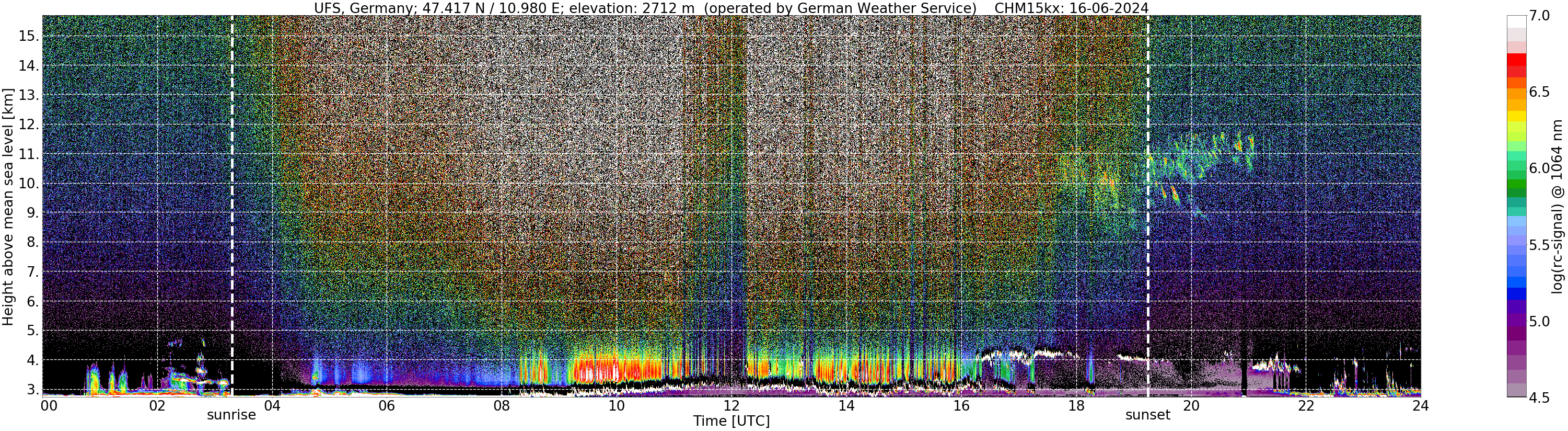Viewport: 1568px width, 431px height.
Task: Click the '04' time tick label
Action: 272,406
